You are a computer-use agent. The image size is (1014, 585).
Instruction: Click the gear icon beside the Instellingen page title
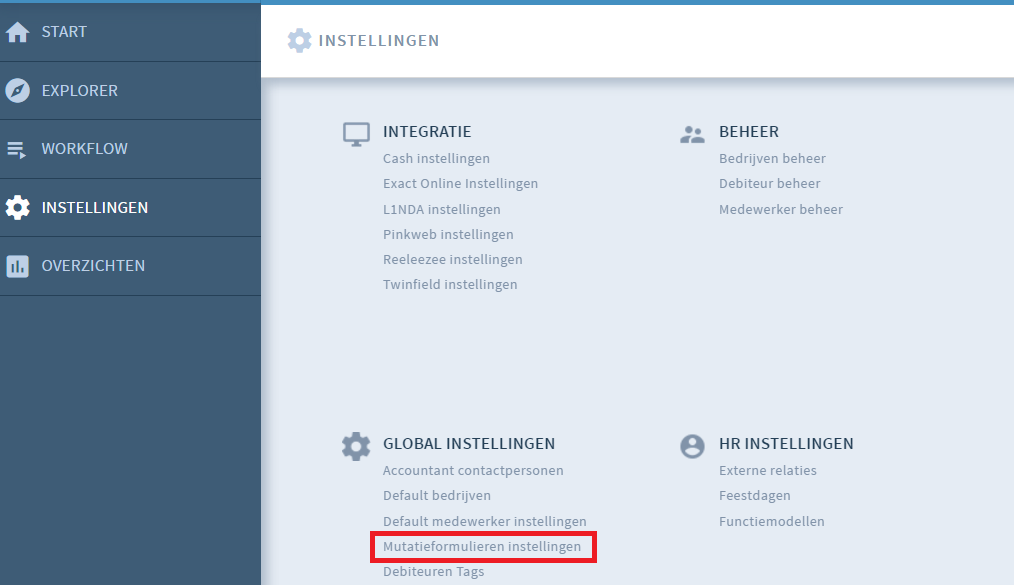click(299, 40)
